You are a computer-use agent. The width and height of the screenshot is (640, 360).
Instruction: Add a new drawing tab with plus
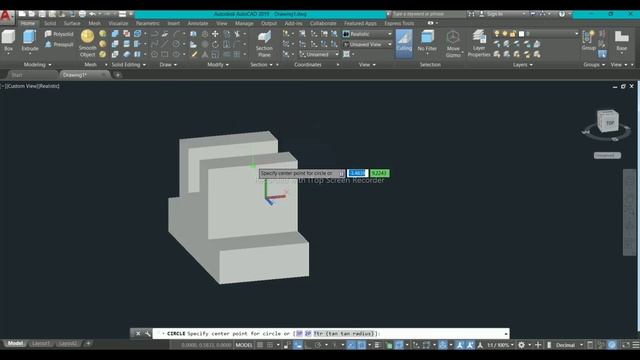point(118,75)
